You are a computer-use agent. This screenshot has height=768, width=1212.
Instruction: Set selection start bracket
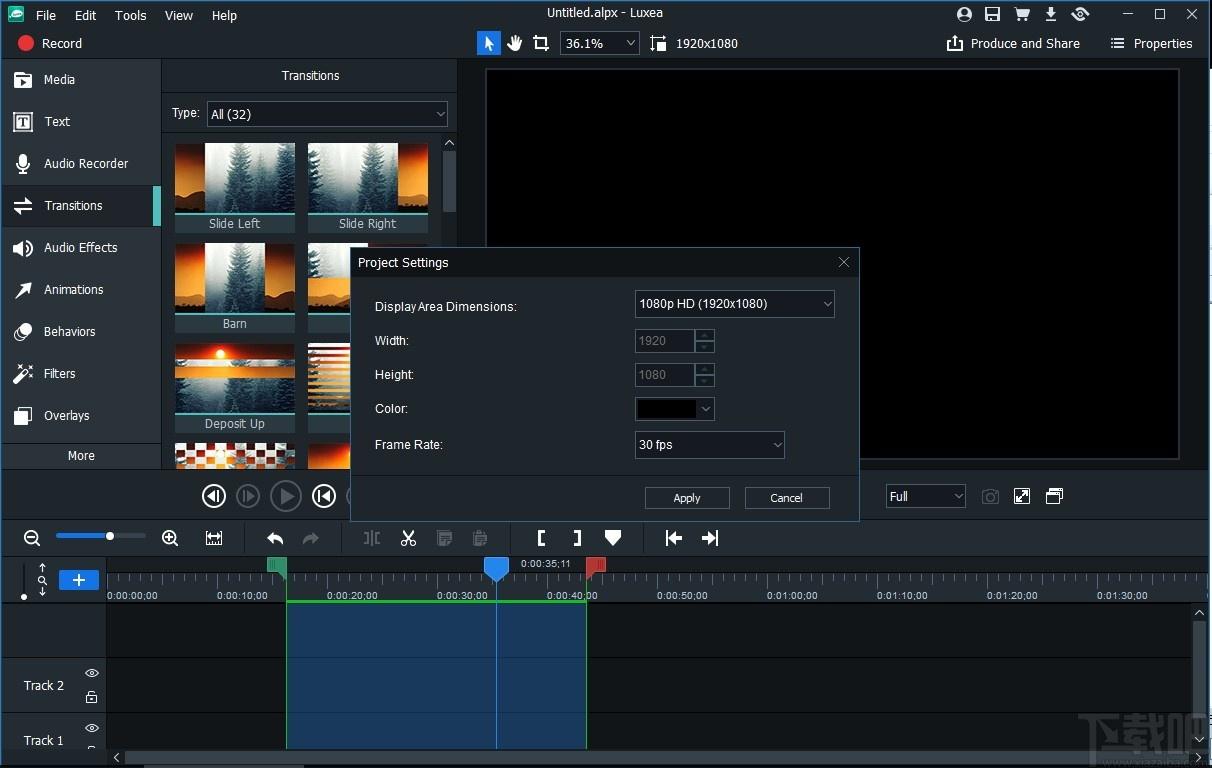(541, 538)
